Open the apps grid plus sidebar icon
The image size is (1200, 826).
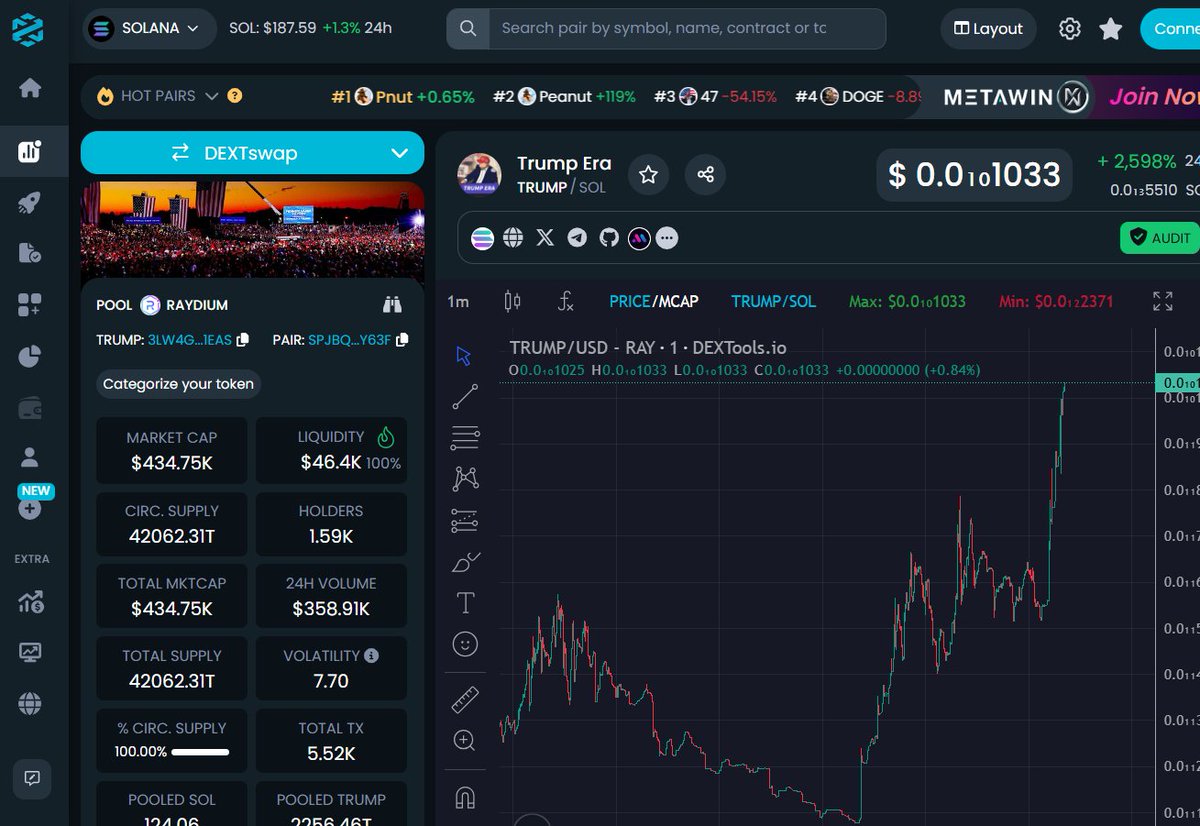[x=30, y=305]
